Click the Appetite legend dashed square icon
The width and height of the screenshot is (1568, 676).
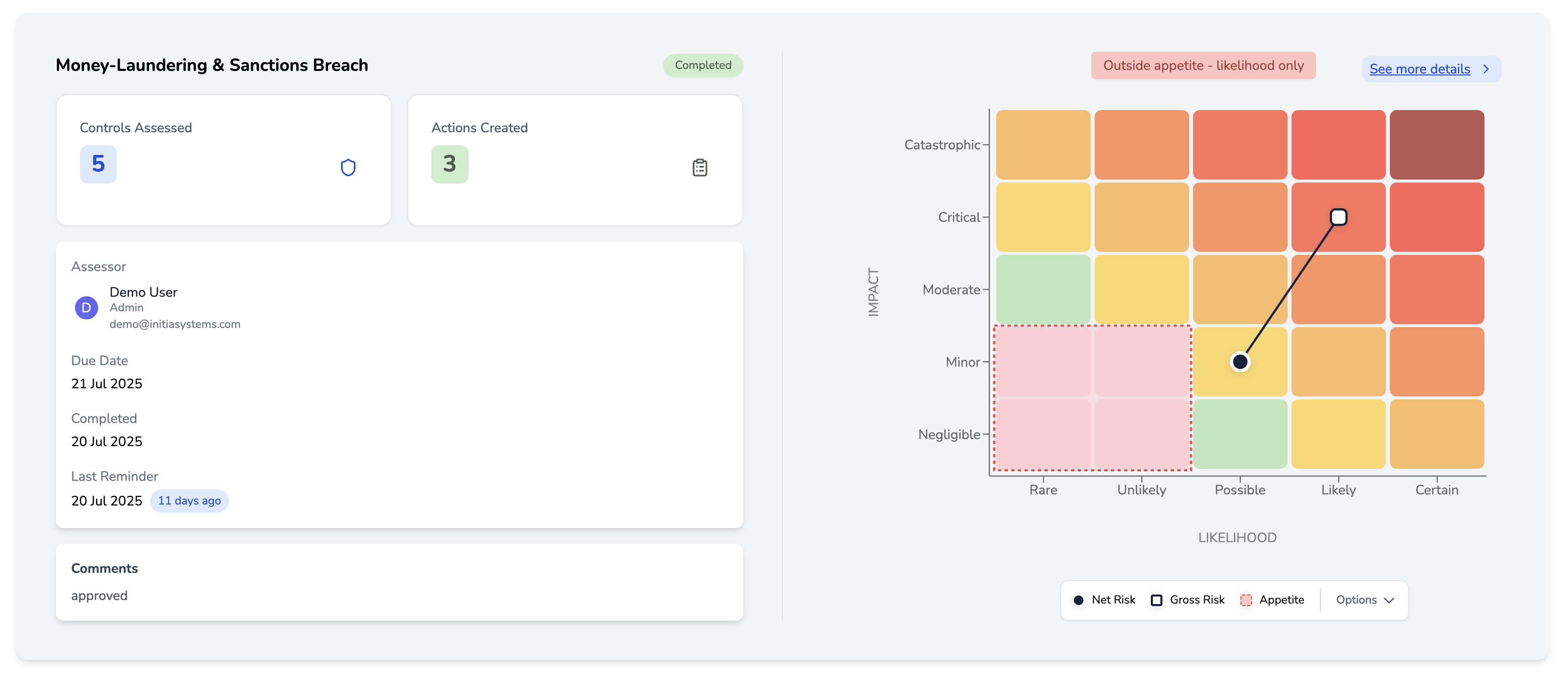(1246, 600)
